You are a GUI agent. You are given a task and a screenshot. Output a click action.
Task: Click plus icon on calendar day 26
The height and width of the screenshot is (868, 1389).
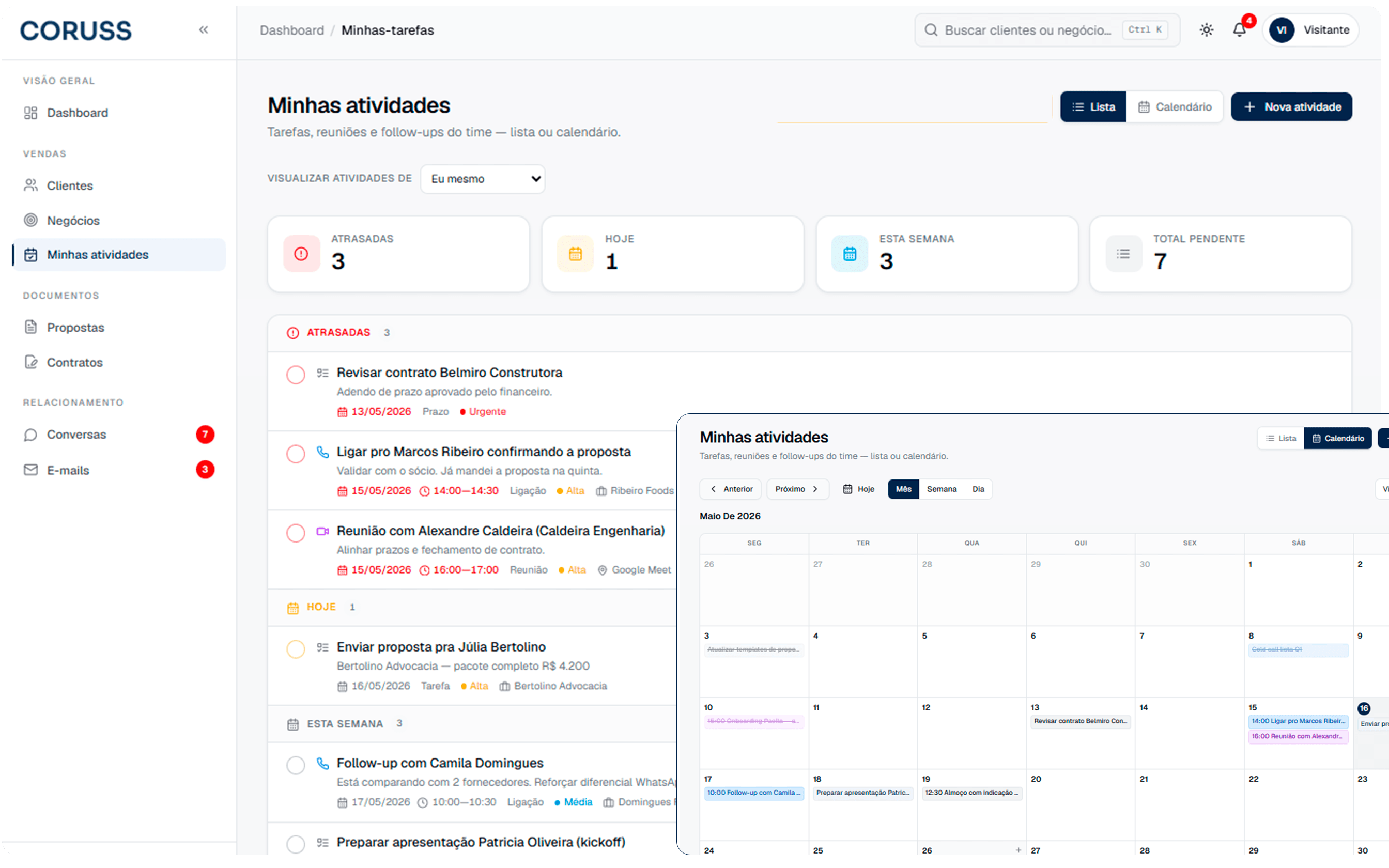click(x=1018, y=850)
